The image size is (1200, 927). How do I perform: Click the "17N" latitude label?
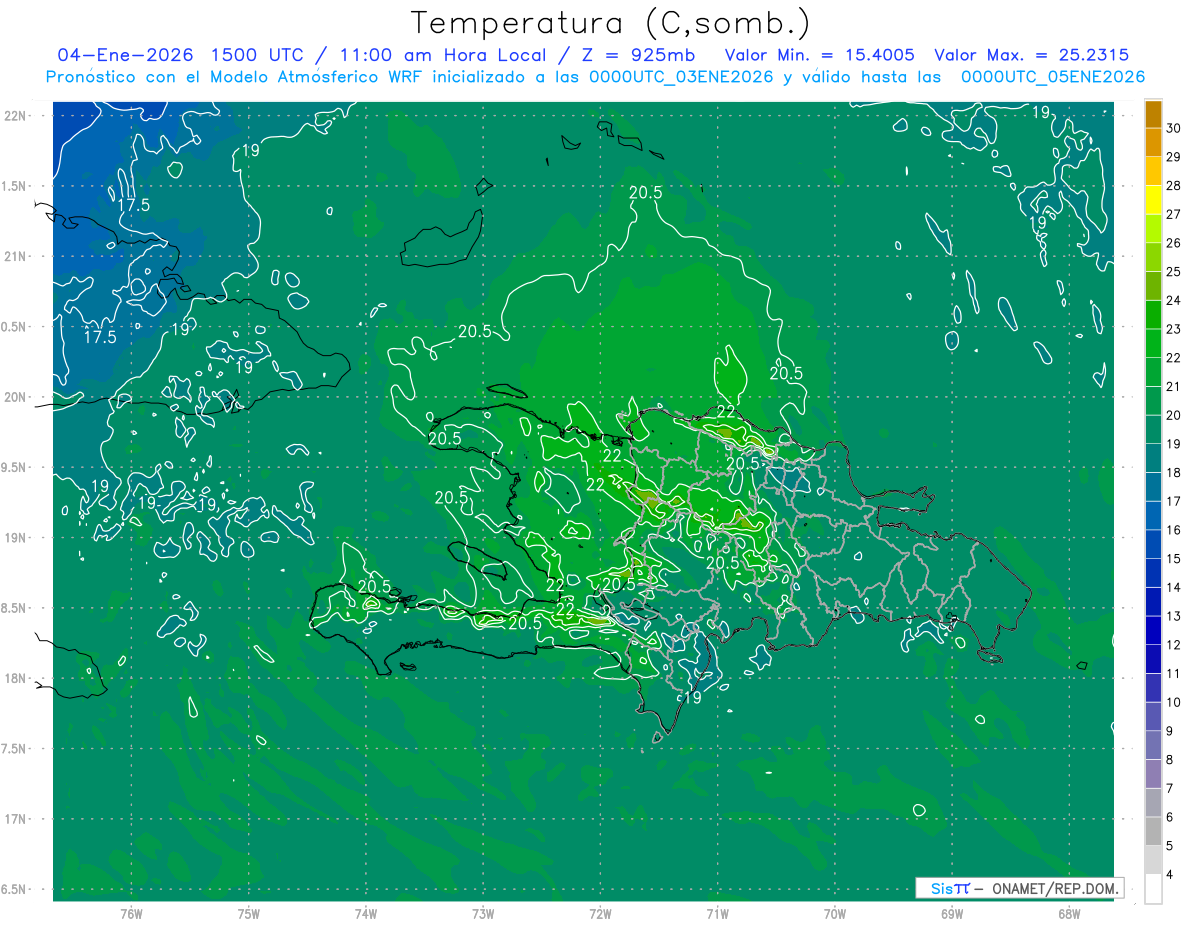pyautogui.click(x=17, y=819)
